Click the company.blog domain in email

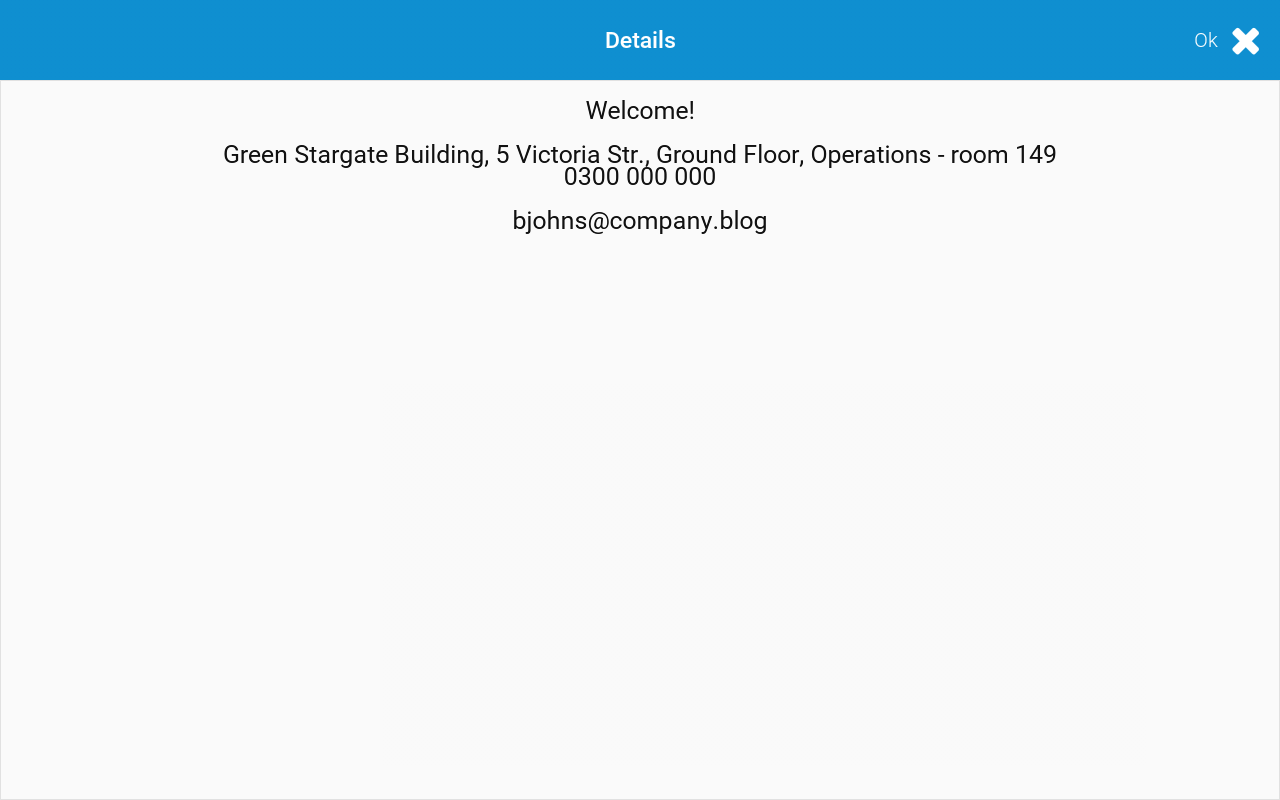click(688, 221)
